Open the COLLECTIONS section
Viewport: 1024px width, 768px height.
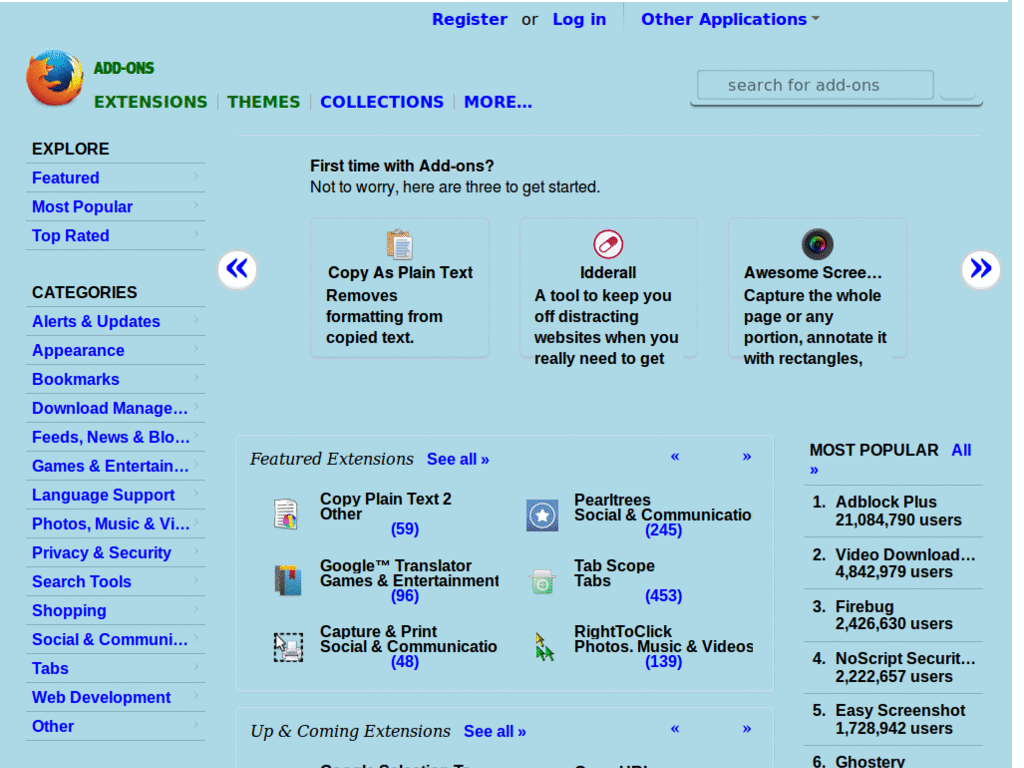(381, 101)
